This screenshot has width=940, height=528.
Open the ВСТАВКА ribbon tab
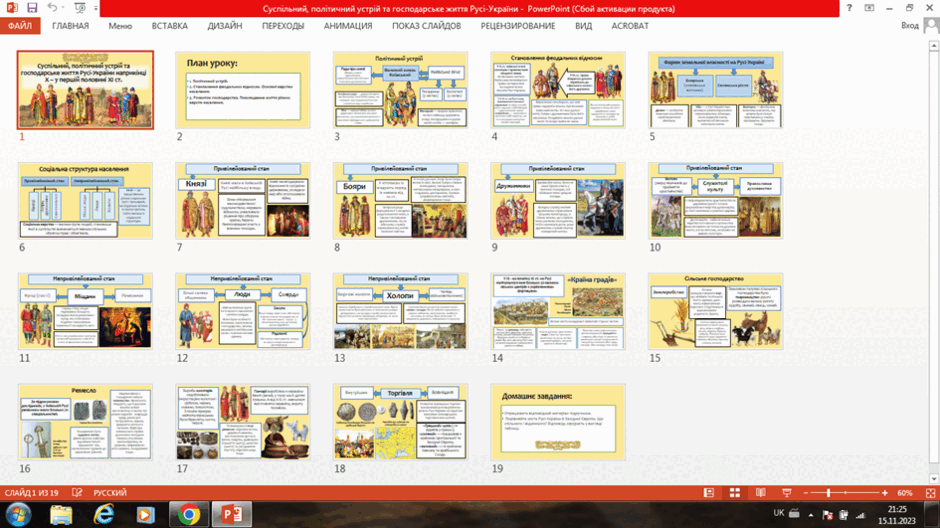pyautogui.click(x=170, y=26)
